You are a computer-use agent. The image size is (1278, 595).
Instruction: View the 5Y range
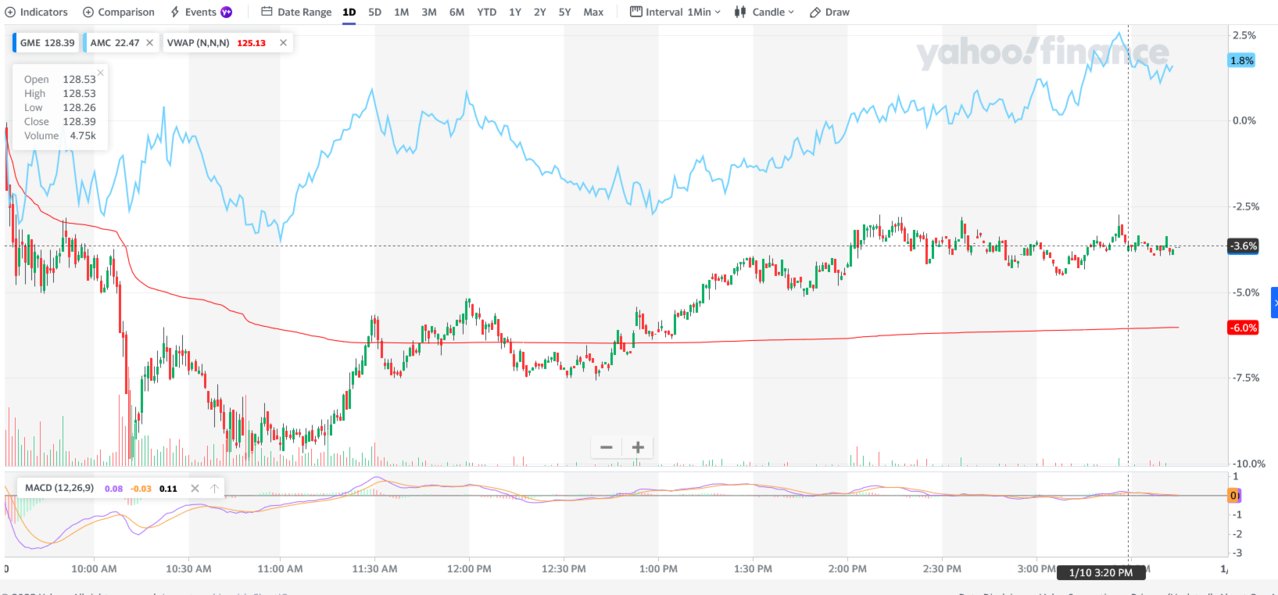point(565,12)
